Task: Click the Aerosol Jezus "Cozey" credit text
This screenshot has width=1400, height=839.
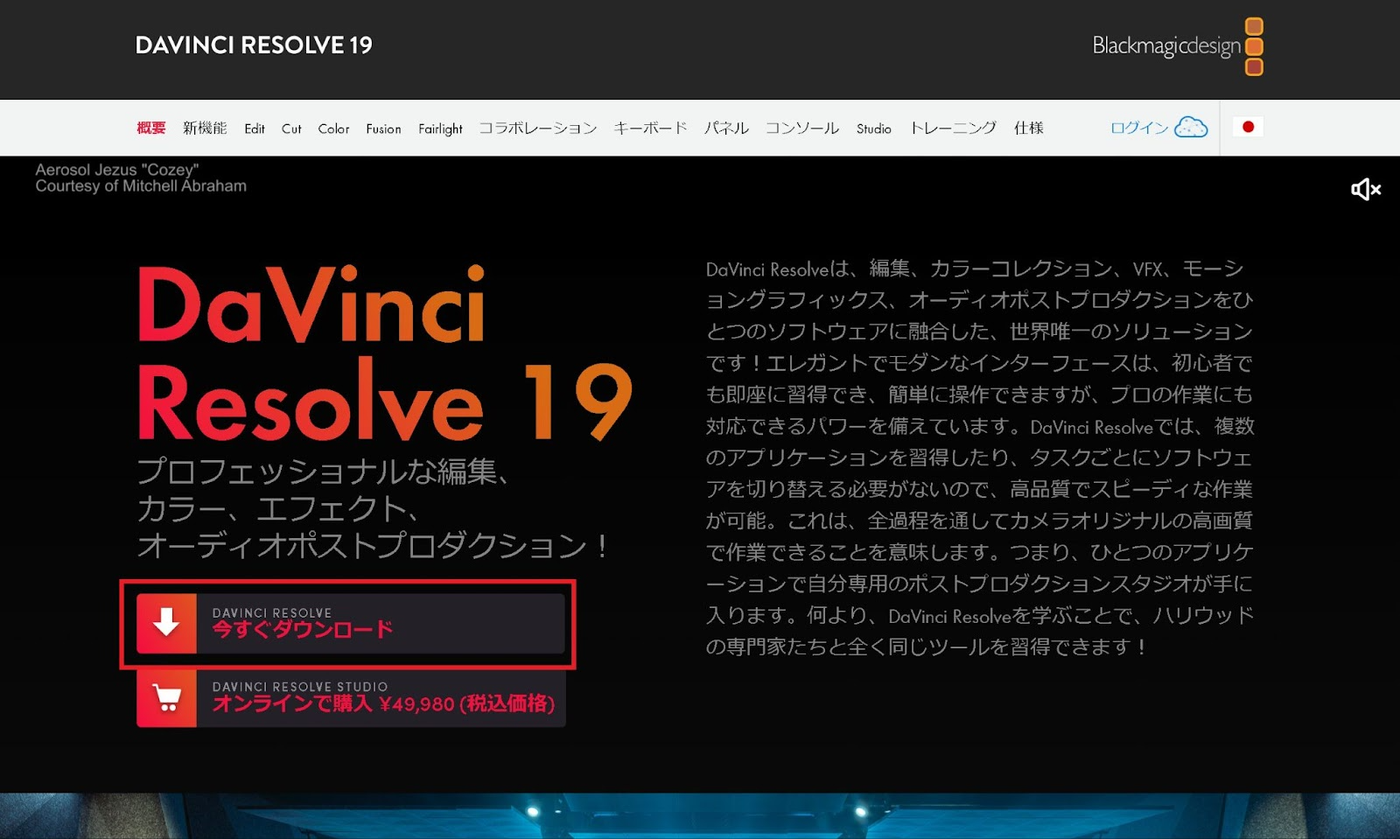Action: coord(117,170)
